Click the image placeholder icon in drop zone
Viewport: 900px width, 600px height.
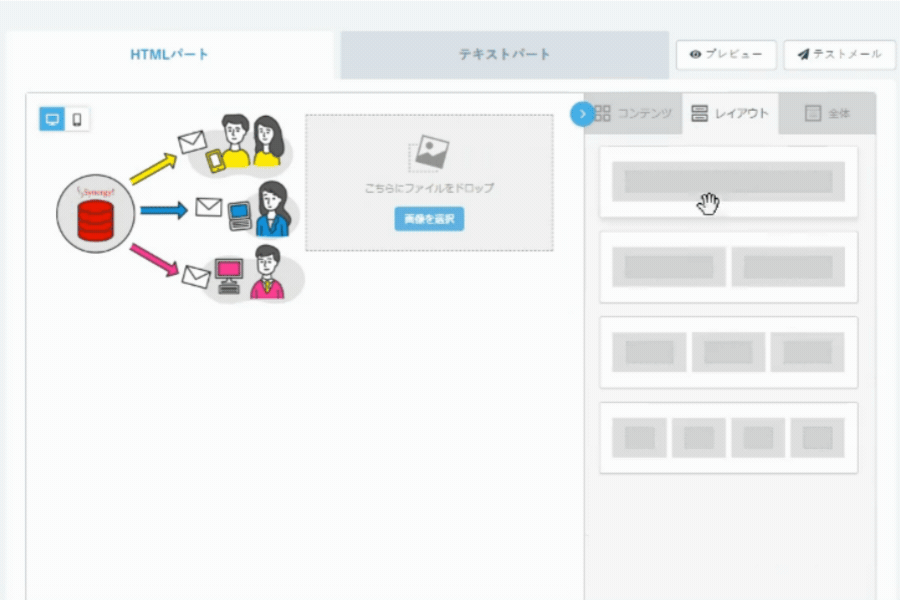coord(429,153)
